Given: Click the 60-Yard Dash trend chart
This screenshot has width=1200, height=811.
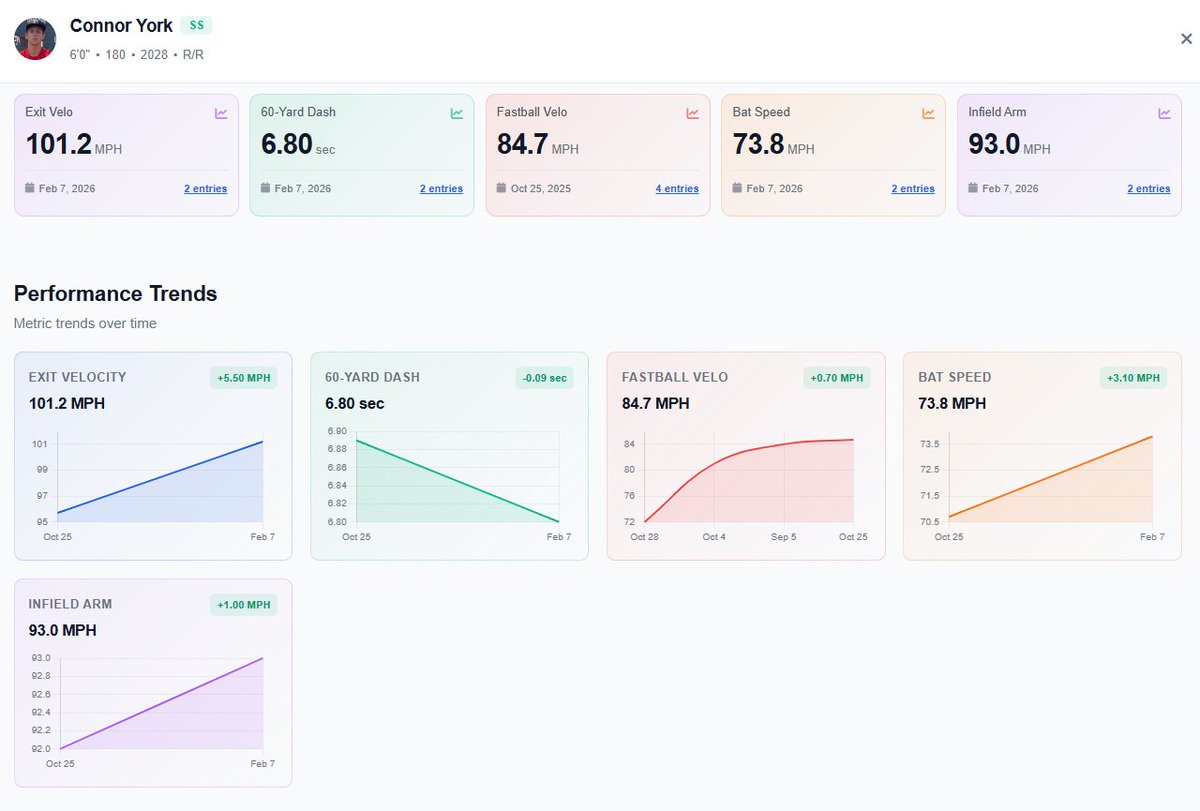Looking at the screenshot, I should [x=449, y=485].
